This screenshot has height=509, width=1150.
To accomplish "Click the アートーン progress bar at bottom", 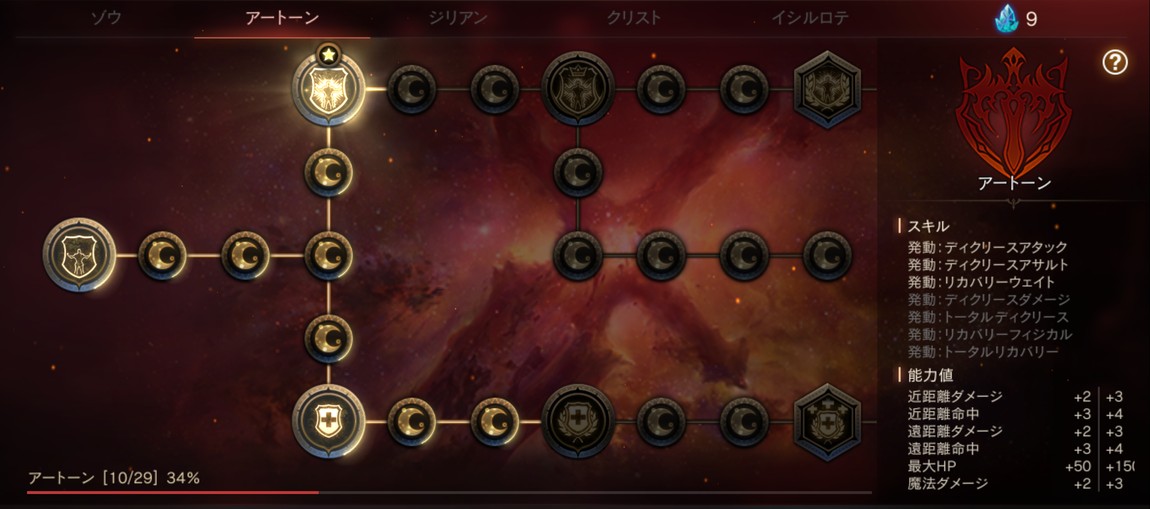I will [449, 492].
